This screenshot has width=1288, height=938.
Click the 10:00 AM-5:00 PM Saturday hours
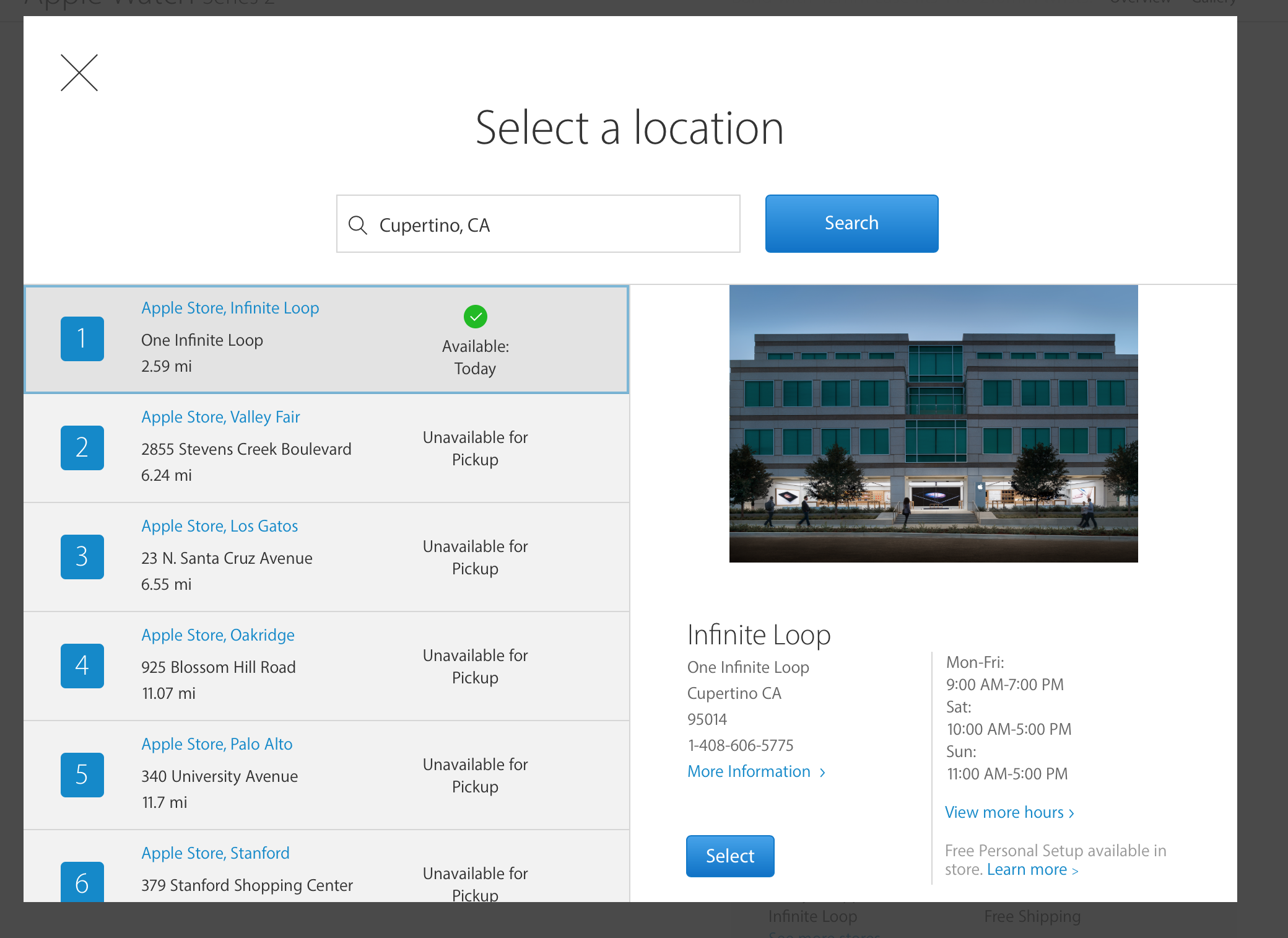pos(1009,729)
